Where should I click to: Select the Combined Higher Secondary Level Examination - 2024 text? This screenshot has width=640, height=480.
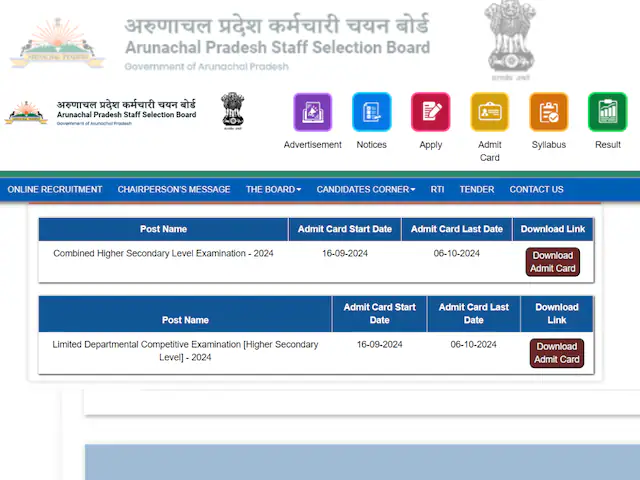(163, 253)
